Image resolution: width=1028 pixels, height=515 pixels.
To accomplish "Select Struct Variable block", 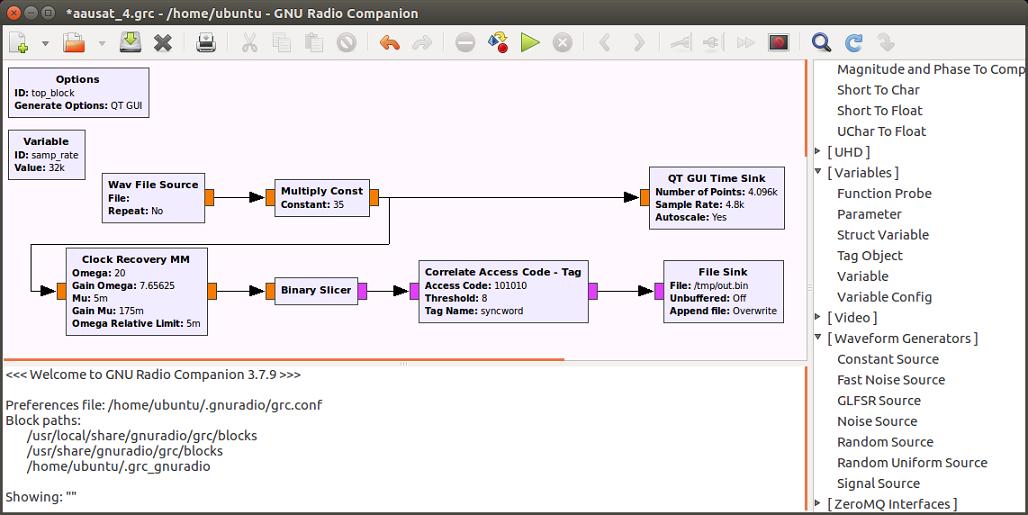I will click(882, 235).
